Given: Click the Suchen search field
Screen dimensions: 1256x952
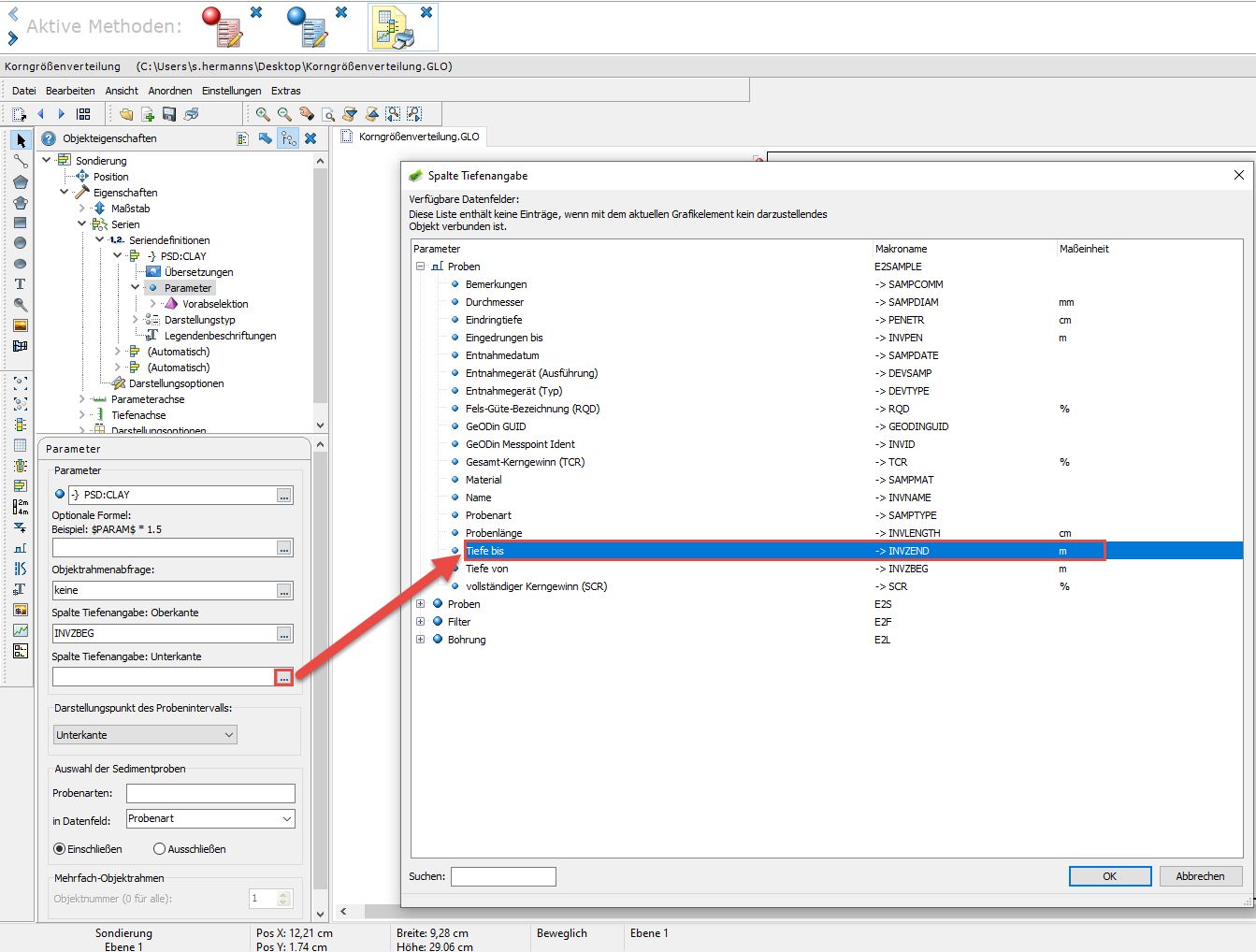Looking at the screenshot, I should point(503,876).
